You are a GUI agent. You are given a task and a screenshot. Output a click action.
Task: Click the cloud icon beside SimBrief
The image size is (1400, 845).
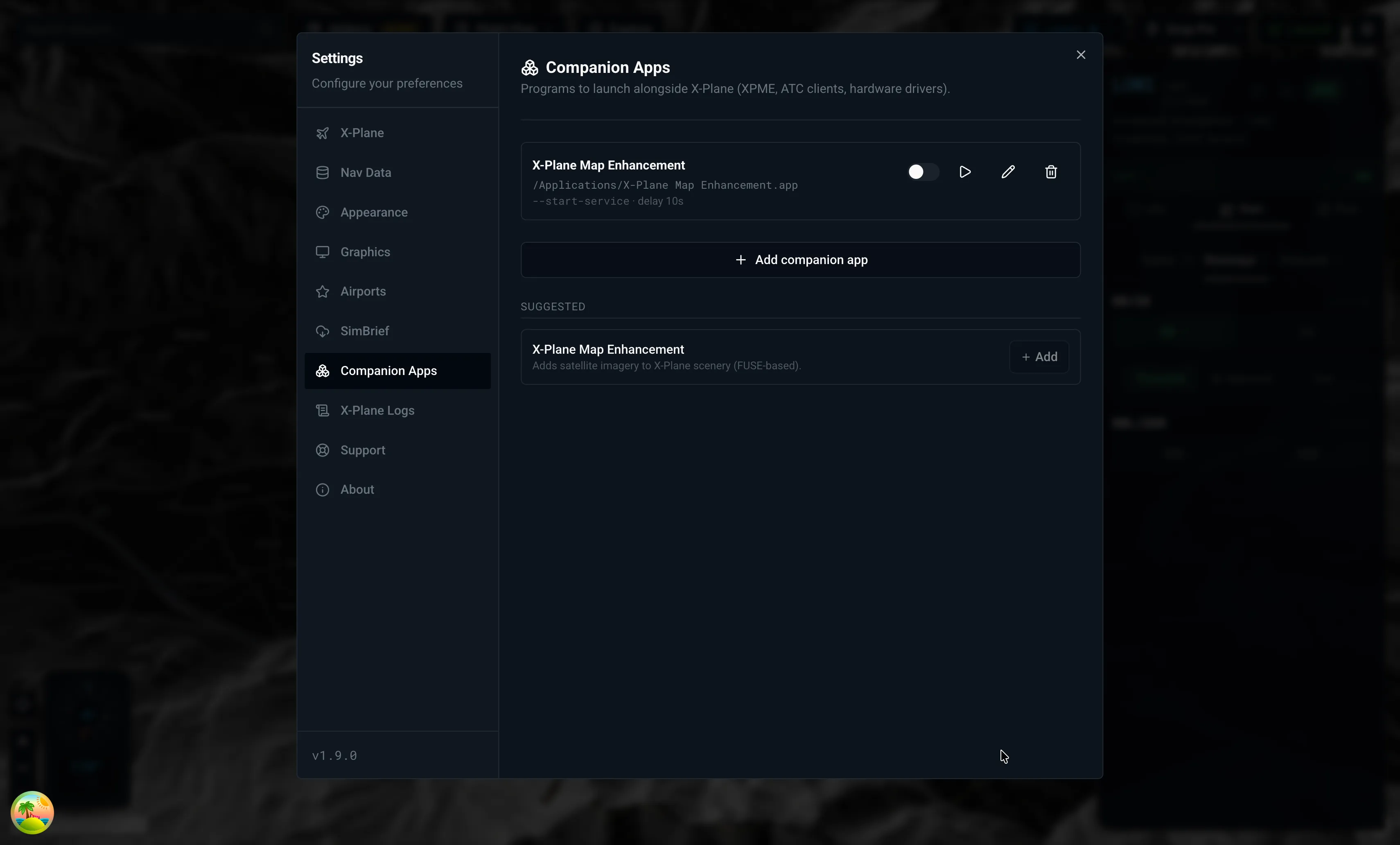pyautogui.click(x=322, y=331)
